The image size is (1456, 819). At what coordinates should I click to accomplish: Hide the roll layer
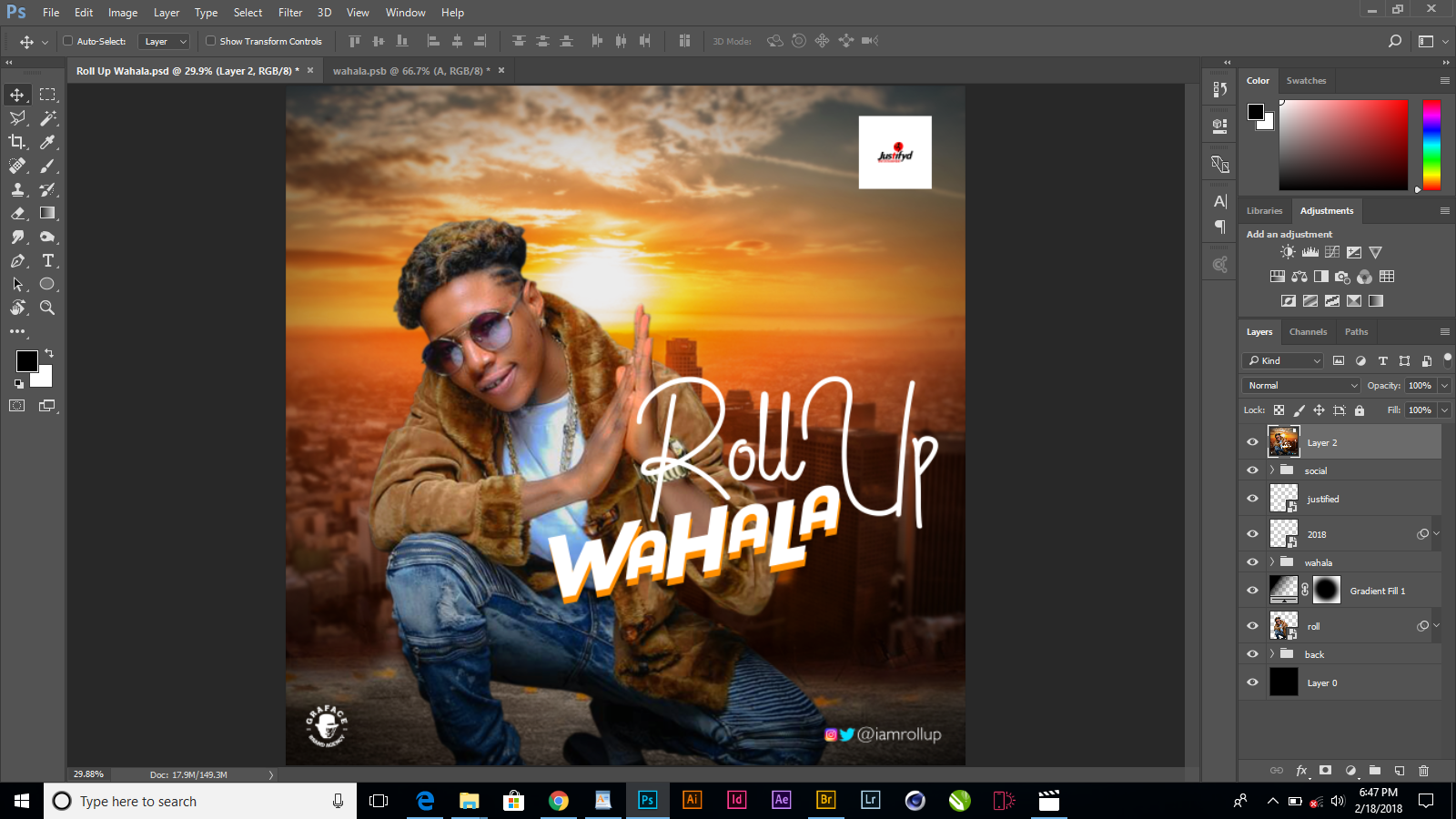[x=1252, y=626]
